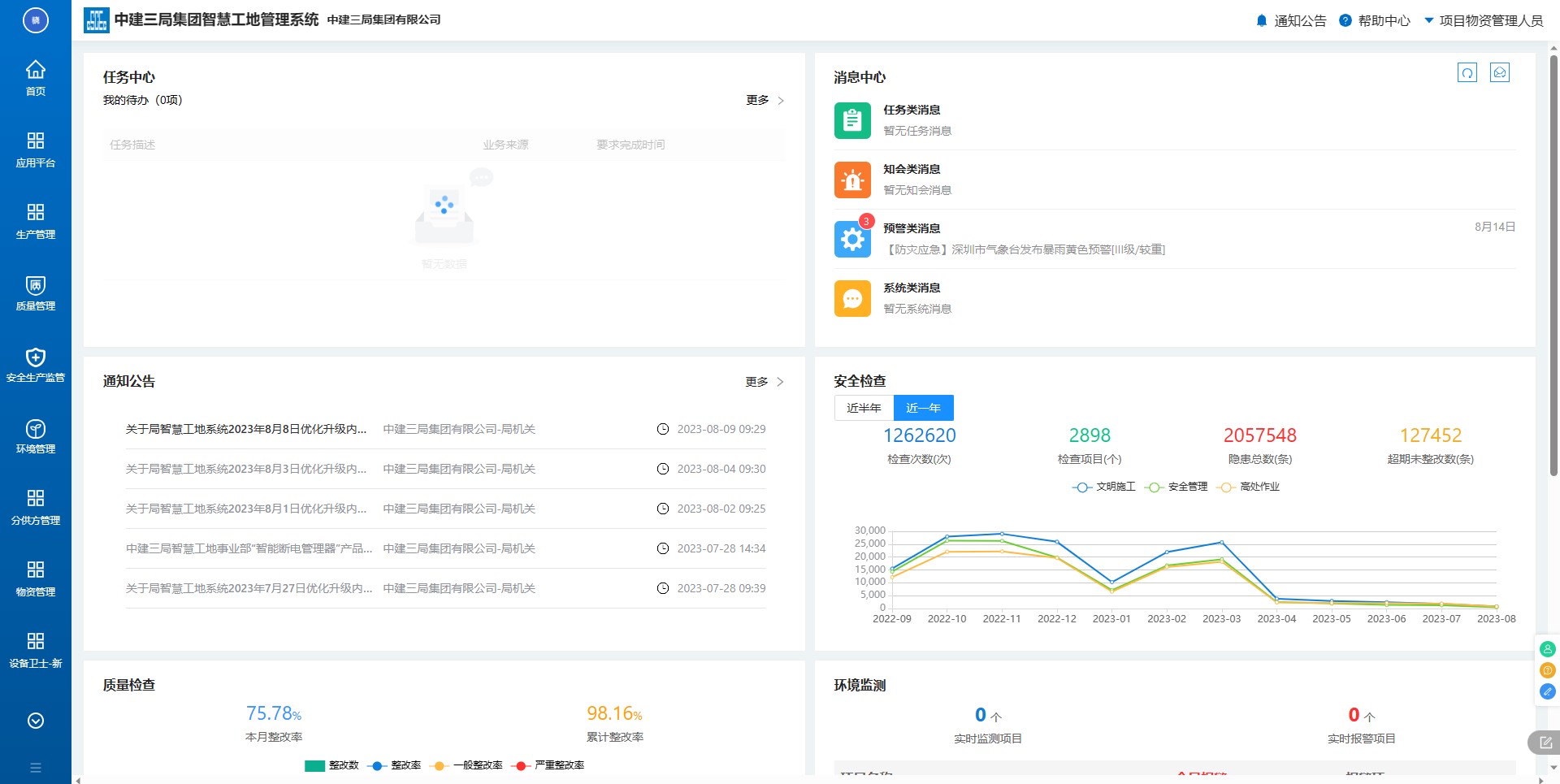Collapse the sidebar using hamburger icon
1560x784 pixels.
click(36, 767)
